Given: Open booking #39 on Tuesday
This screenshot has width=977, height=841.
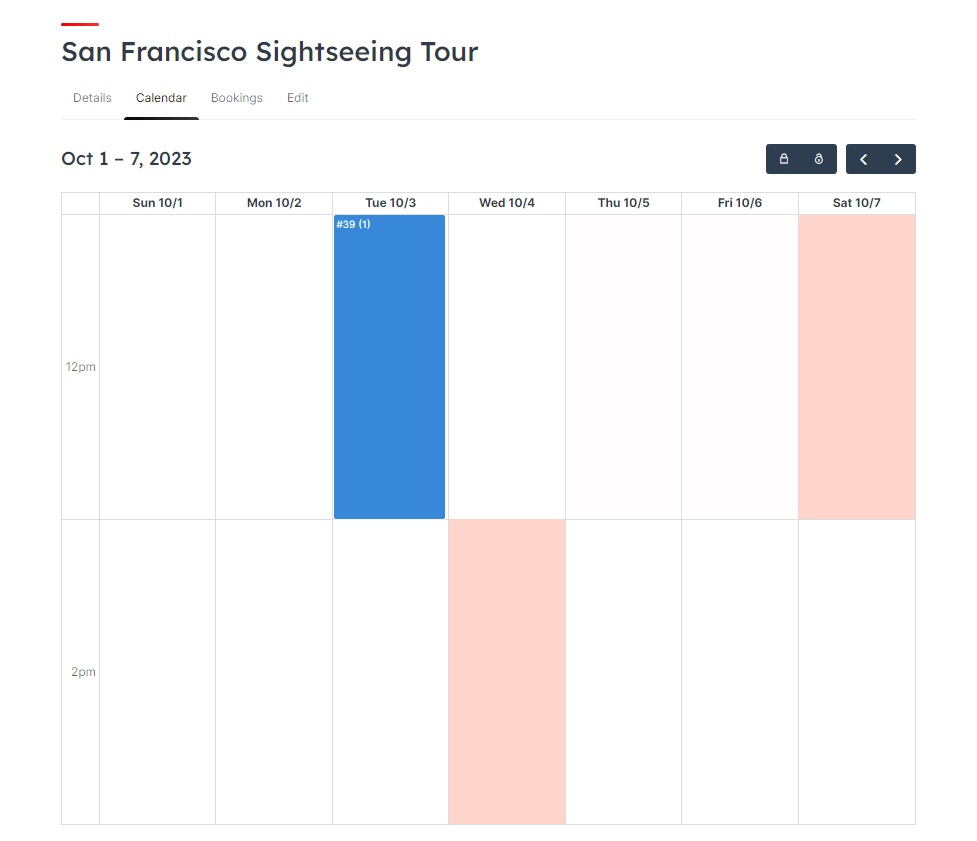Looking at the screenshot, I should click(x=389, y=366).
